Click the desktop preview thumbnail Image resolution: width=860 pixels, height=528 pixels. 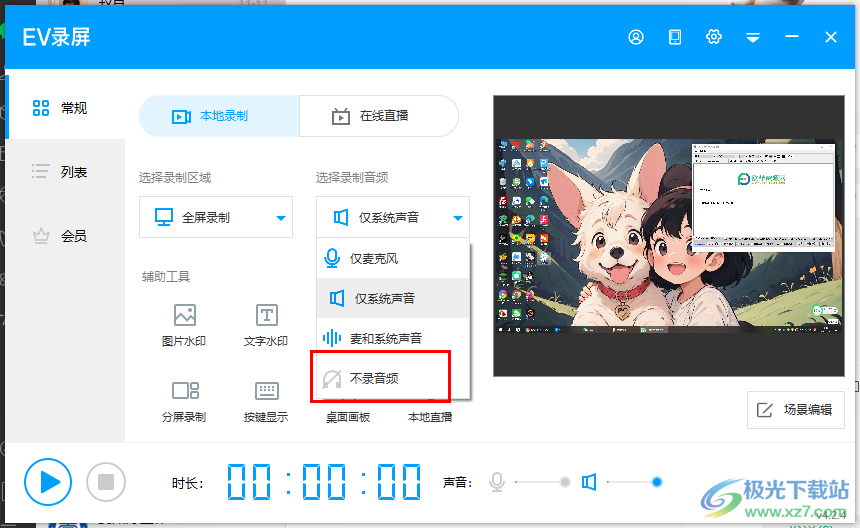click(669, 236)
